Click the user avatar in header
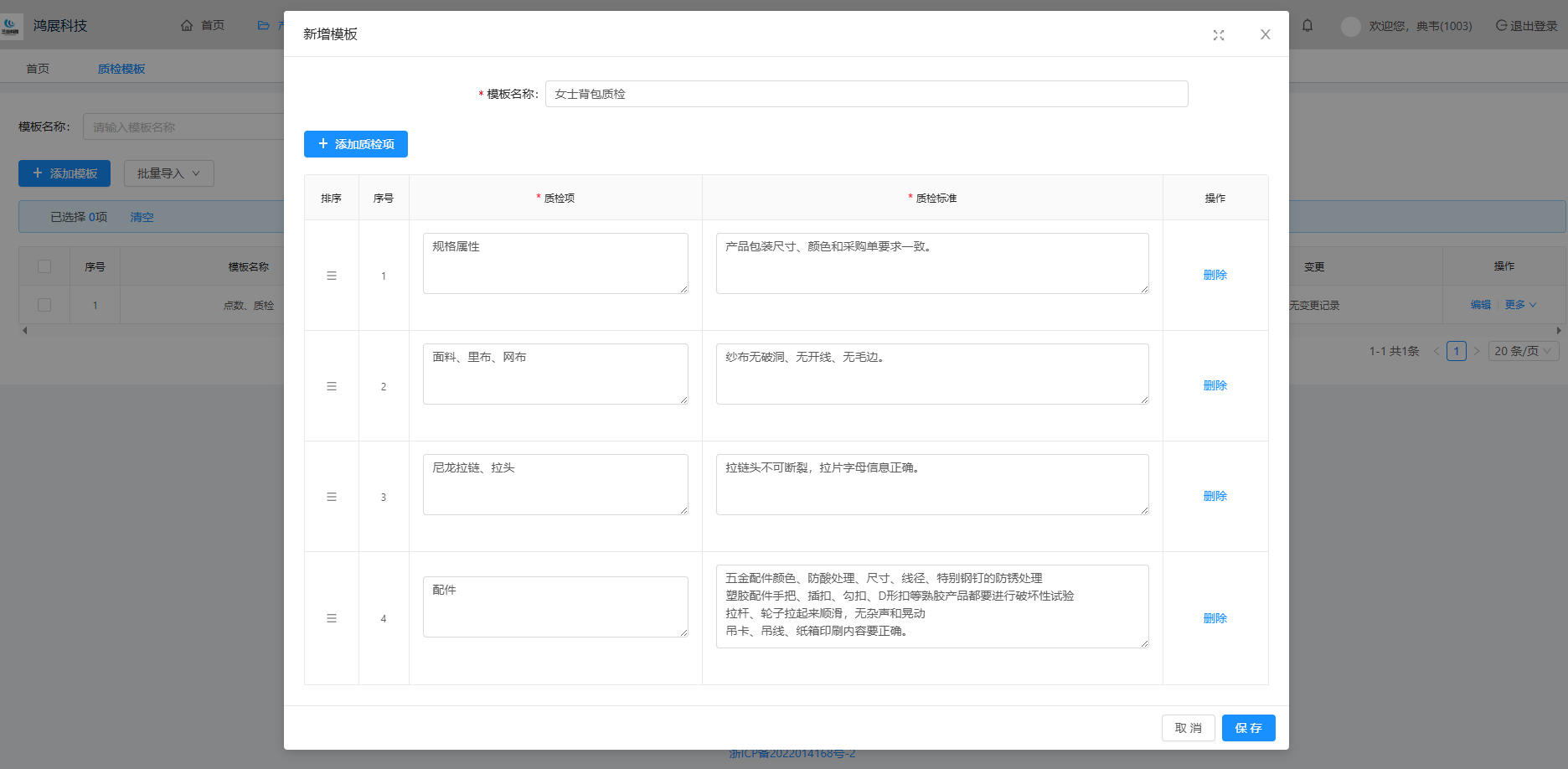The image size is (1568, 769). [1350, 26]
